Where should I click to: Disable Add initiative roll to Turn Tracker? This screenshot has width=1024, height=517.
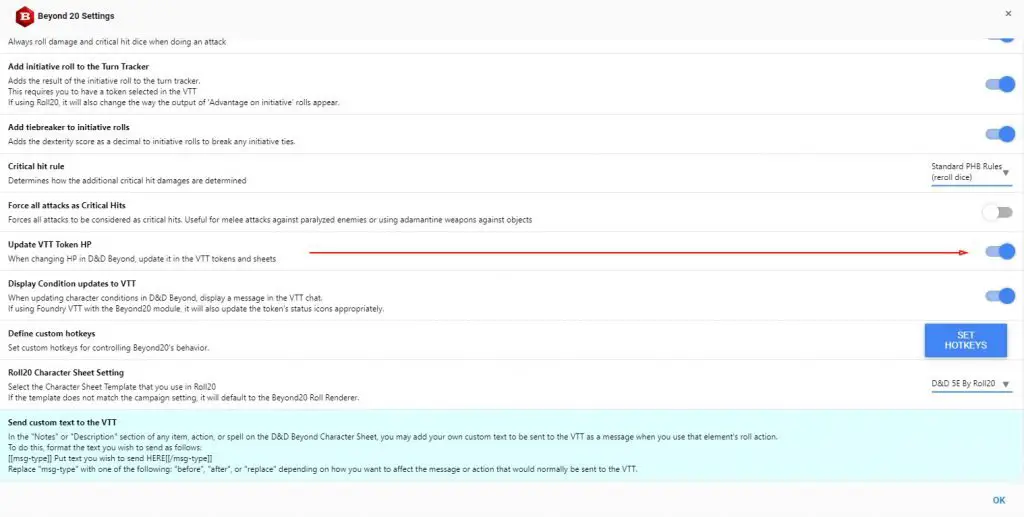(x=1000, y=84)
